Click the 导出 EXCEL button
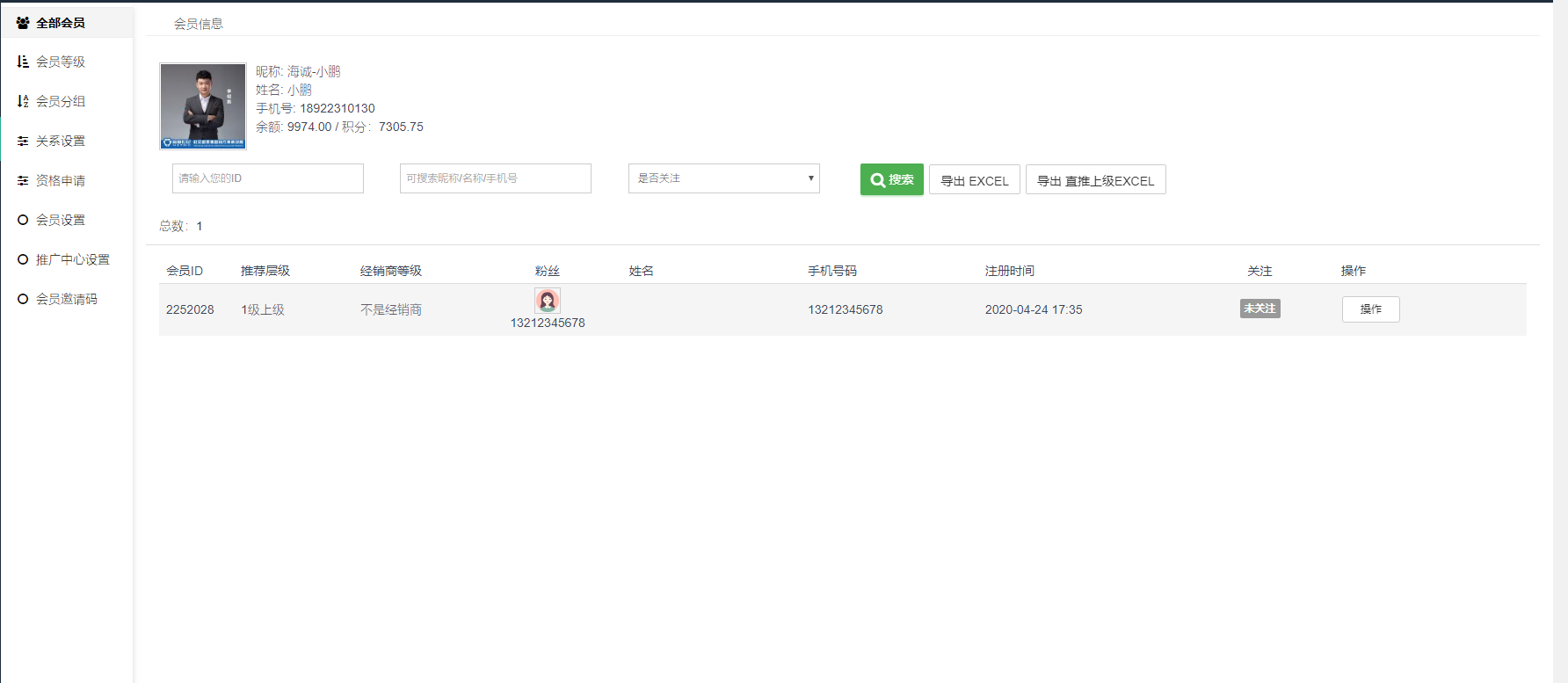The image size is (1568, 683). [x=975, y=180]
